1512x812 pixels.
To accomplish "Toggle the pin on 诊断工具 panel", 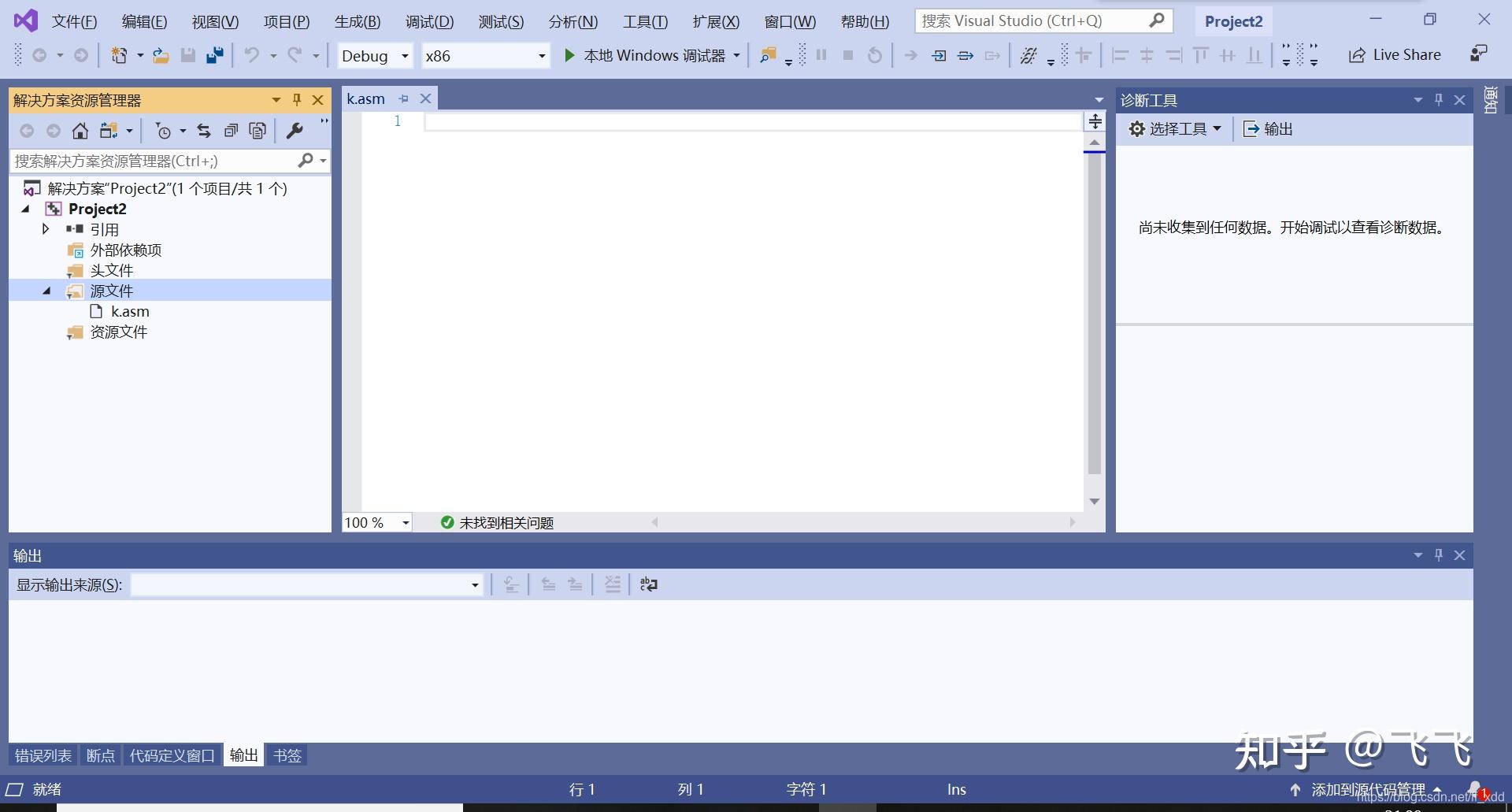I will click(1438, 99).
